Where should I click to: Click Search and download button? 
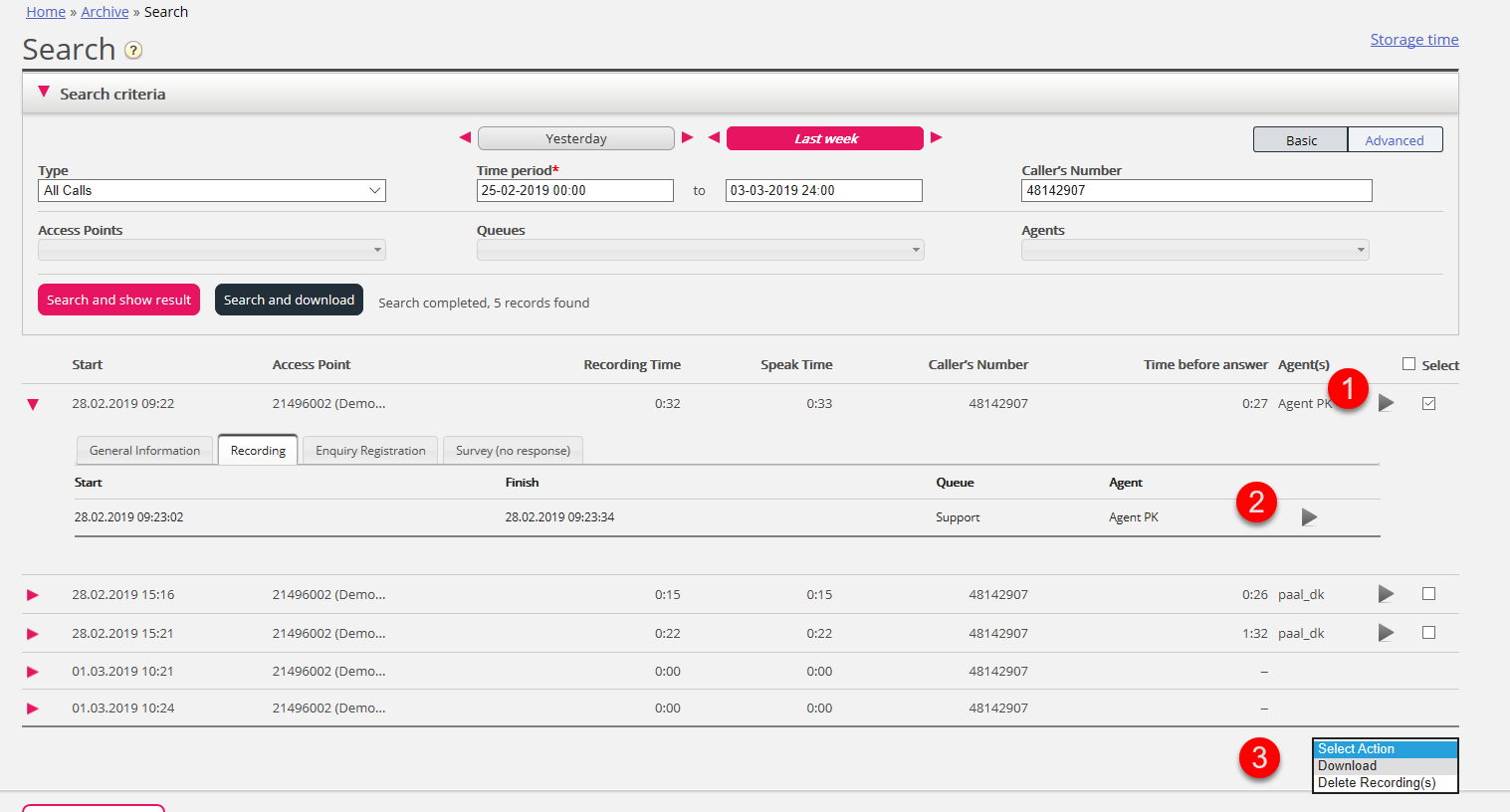[289, 300]
